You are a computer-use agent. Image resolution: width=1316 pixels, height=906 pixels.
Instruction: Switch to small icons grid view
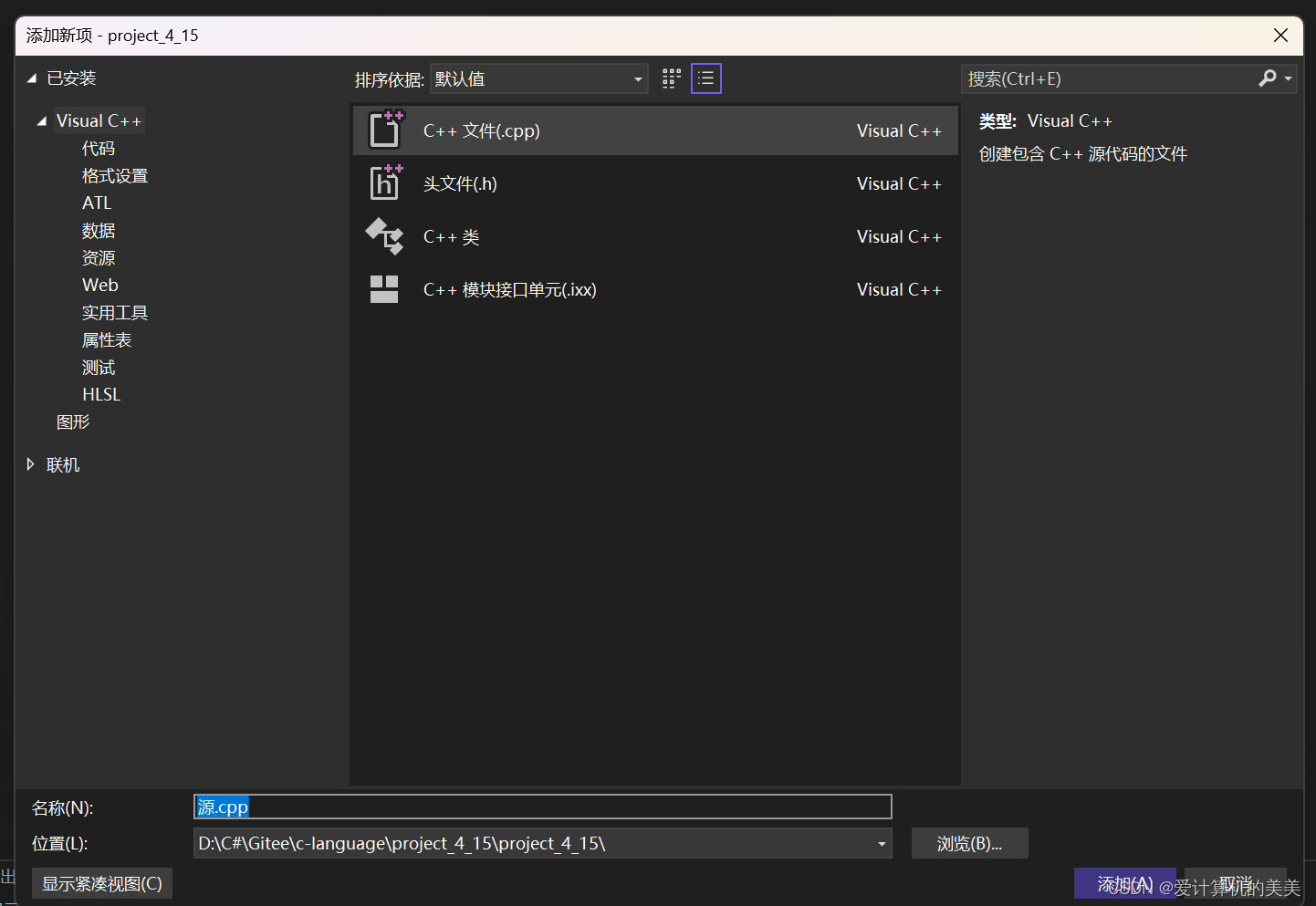pyautogui.click(x=672, y=78)
